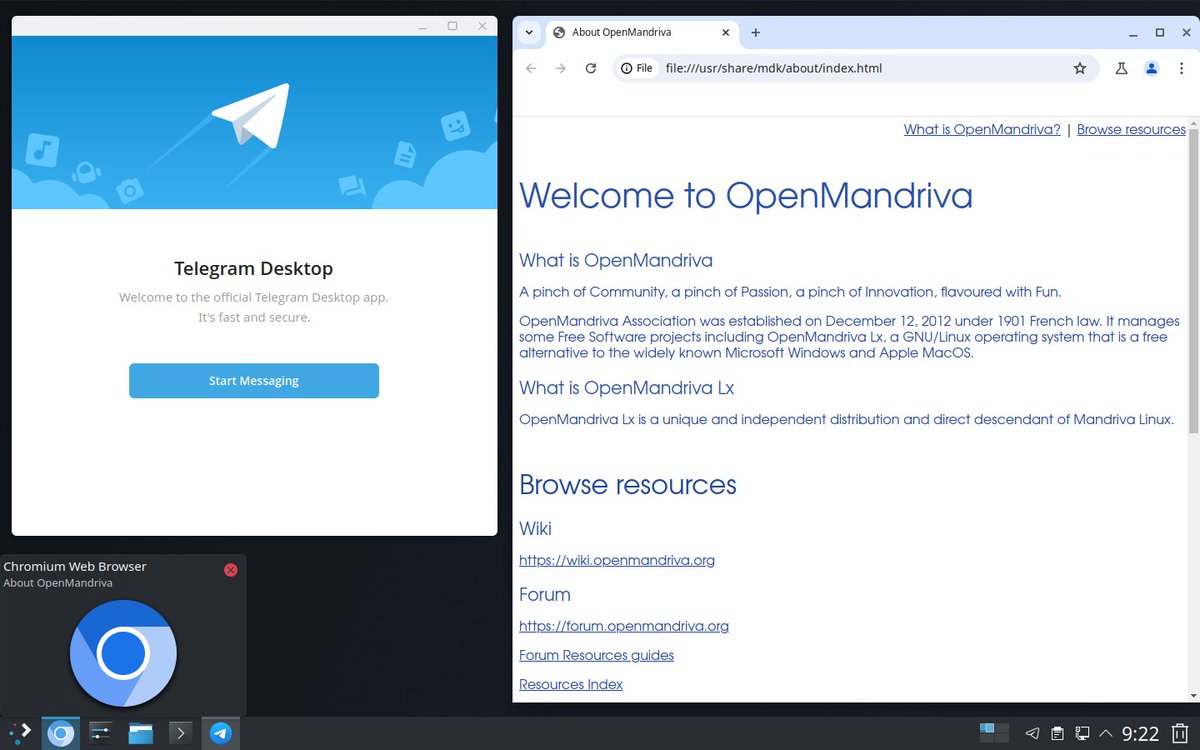Click the browser Forward arrow
The height and width of the screenshot is (750, 1200).
pyautogui.click(x=561, y=68)
